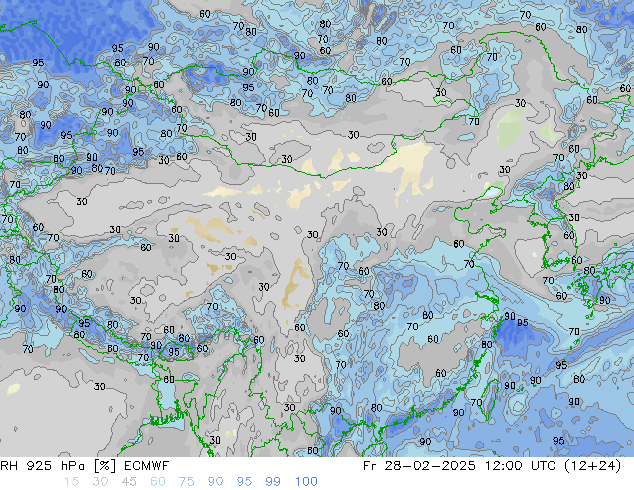634x490 pixels.
Task: Click legend value '15' below title
Action: [71, 482]
